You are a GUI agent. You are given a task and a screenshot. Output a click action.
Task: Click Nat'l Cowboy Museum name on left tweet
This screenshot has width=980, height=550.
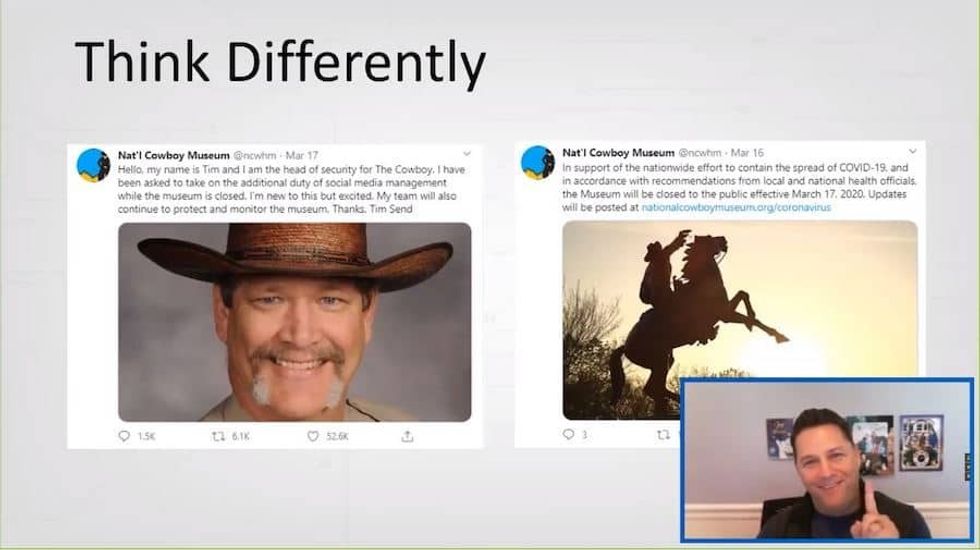pyautogui.click(x=173, y=156)
